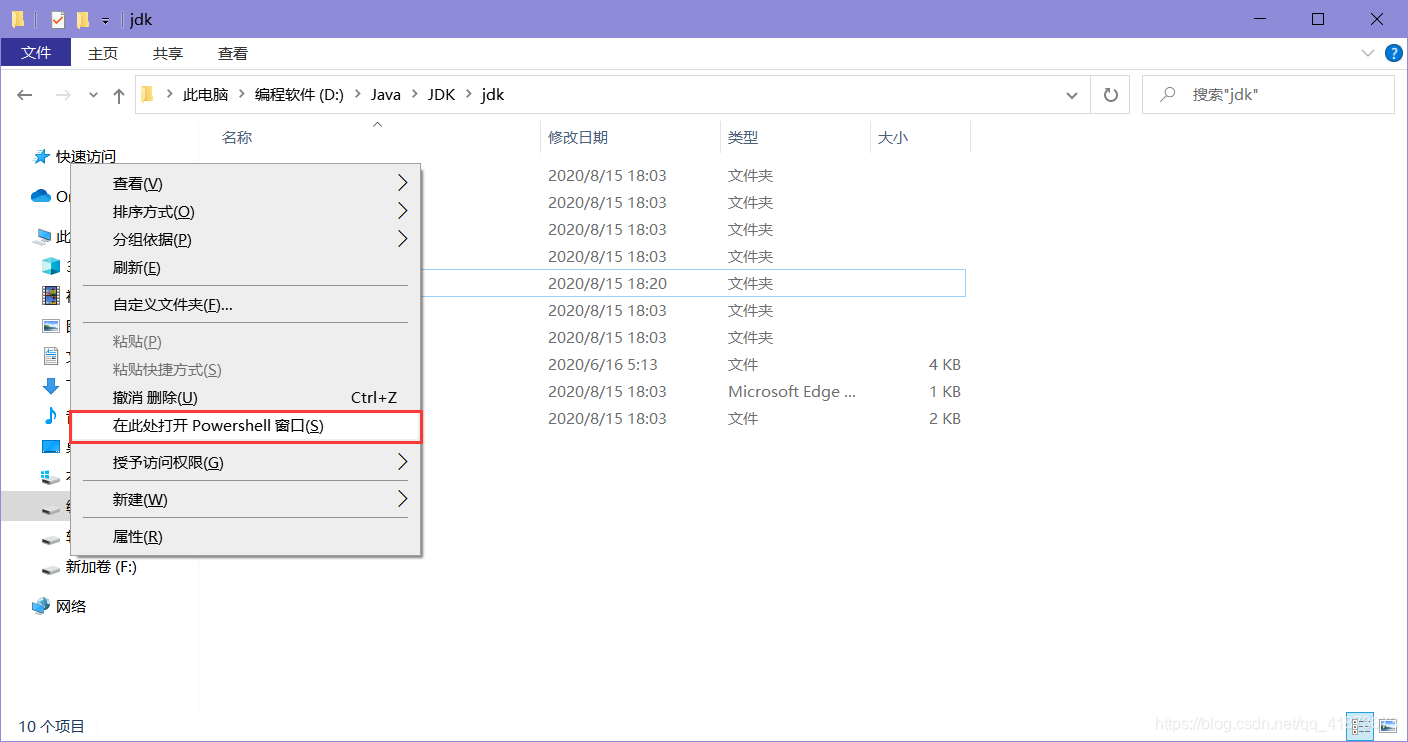Click Java in the address breadcrumb
Viewport: 1408px width, 742px height.
point(386,95)
